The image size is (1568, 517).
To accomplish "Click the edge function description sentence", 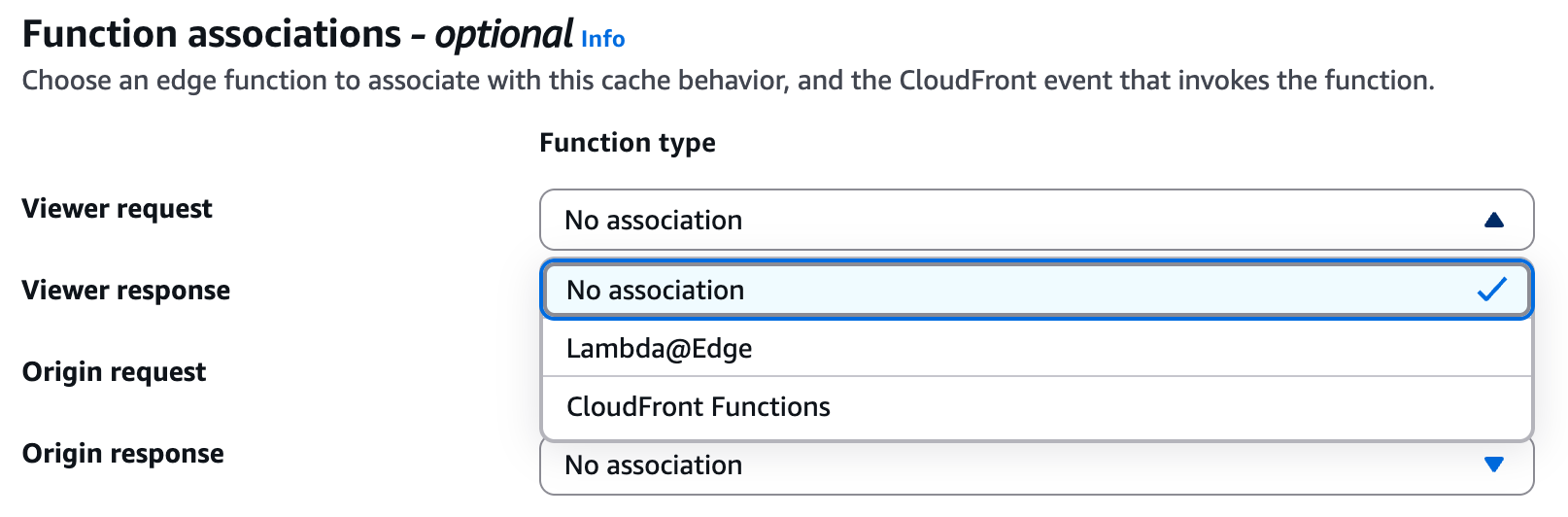I will 728,81.
